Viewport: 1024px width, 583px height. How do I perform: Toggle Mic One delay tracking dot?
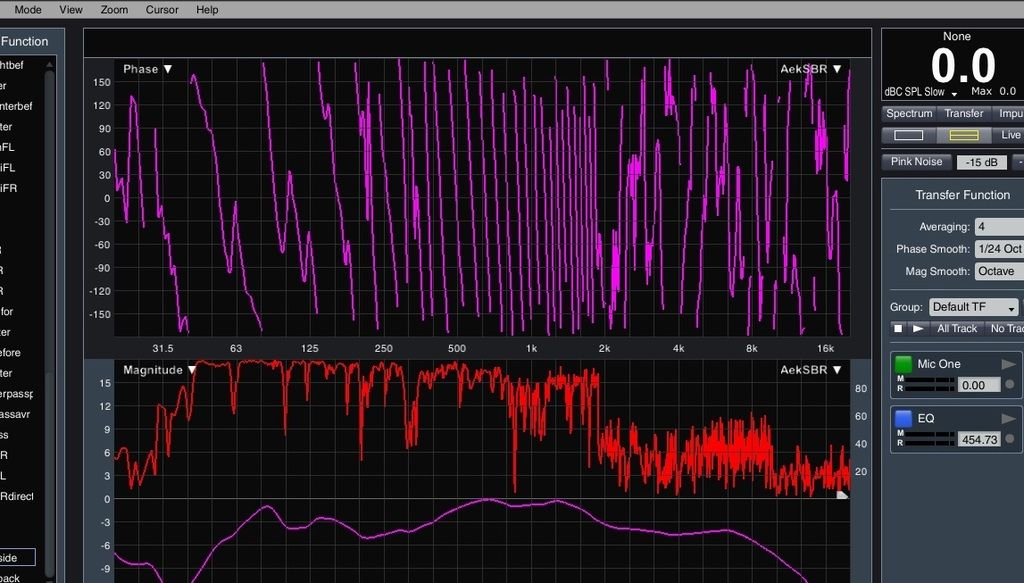(x=1009, y=385)
